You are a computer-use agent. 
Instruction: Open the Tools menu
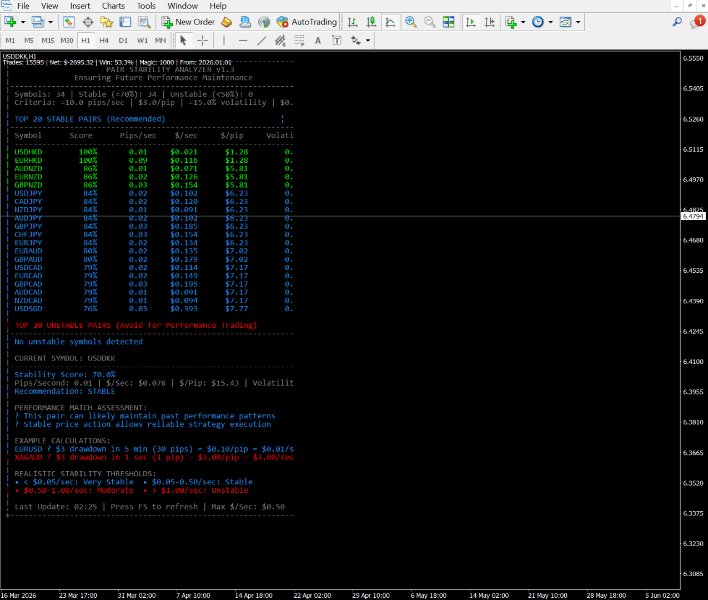tap(146, 6)
